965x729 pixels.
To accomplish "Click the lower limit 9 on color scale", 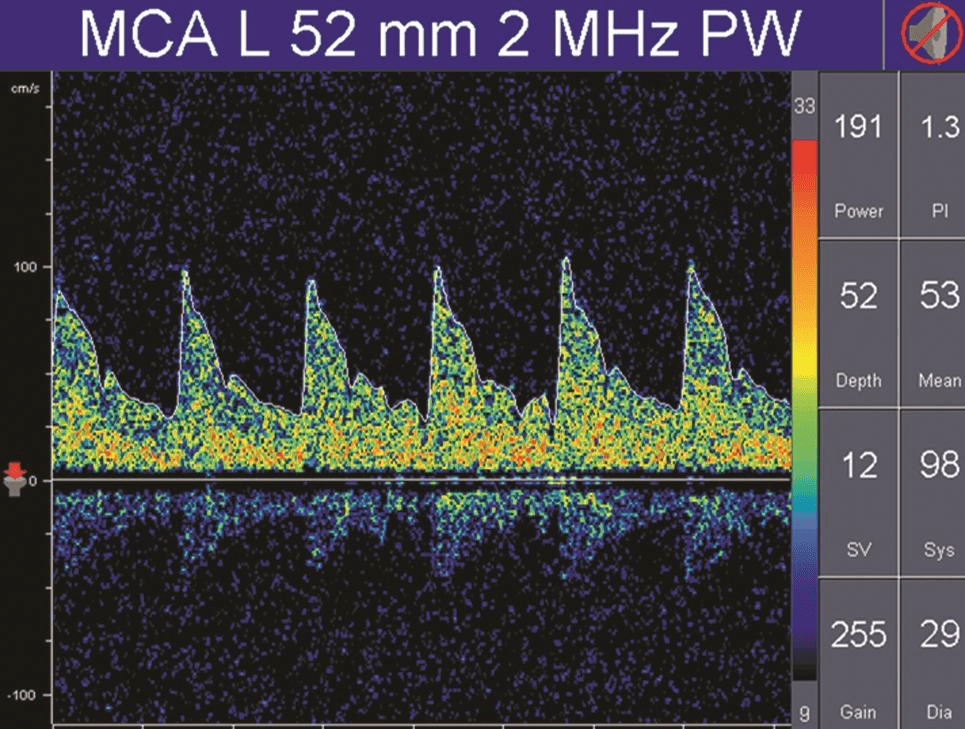I will click(x=805, y=712).
